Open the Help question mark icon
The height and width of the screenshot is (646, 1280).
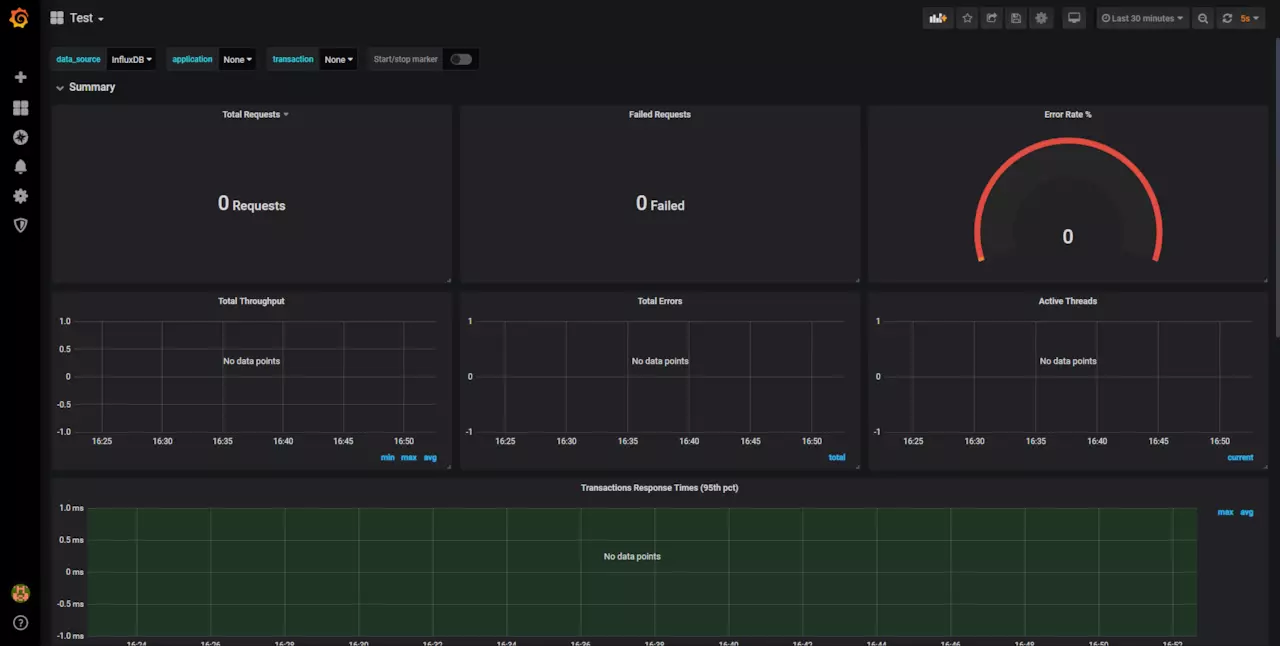(x=20, y=623)
